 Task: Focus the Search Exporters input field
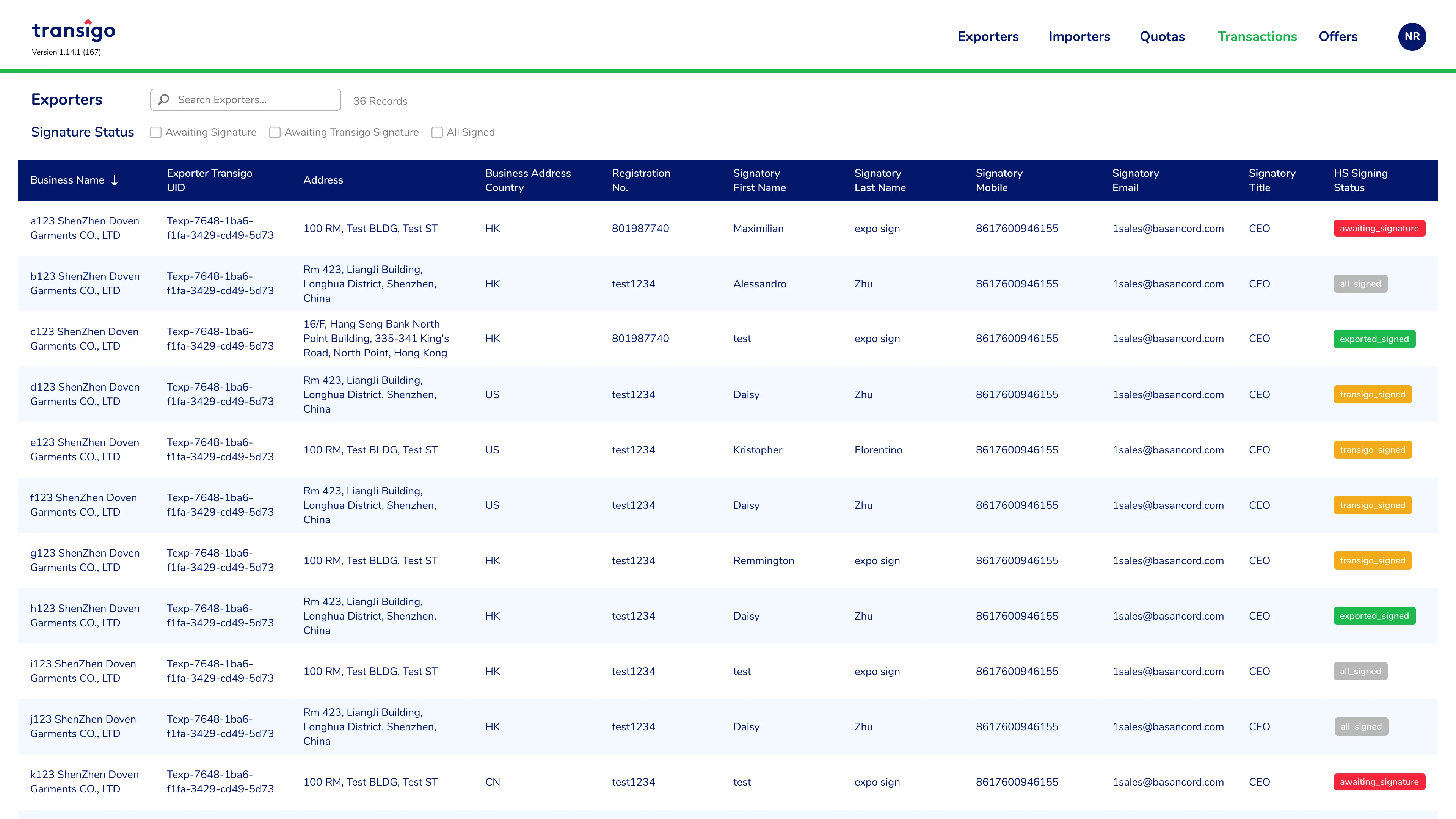pyautogui.click(x=245, y=99)
